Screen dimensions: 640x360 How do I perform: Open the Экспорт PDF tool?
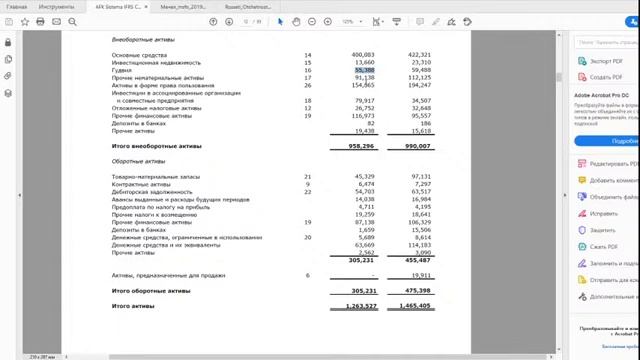[600, 61]
